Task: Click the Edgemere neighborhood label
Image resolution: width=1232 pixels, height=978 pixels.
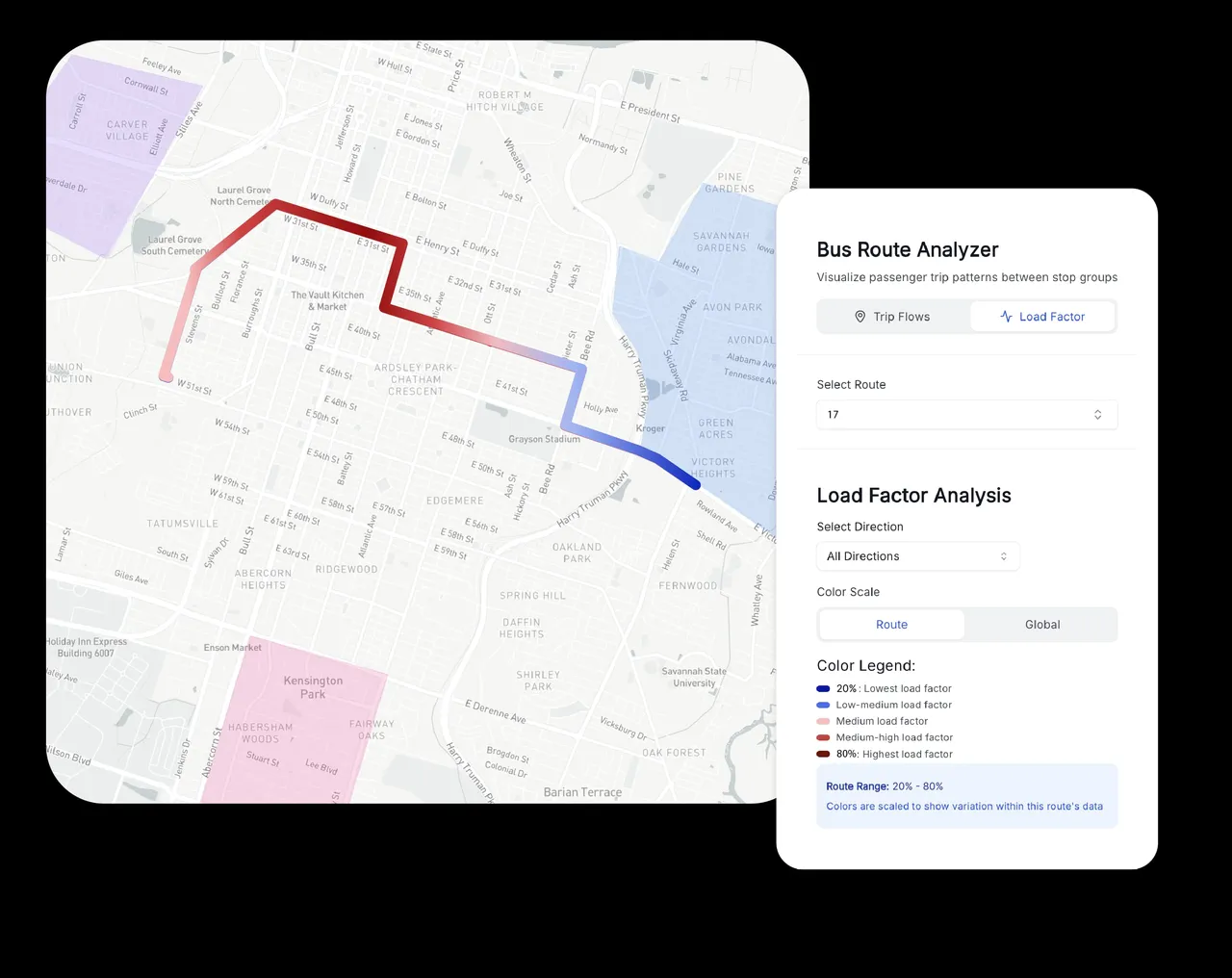Action: [x=454, y=501]
